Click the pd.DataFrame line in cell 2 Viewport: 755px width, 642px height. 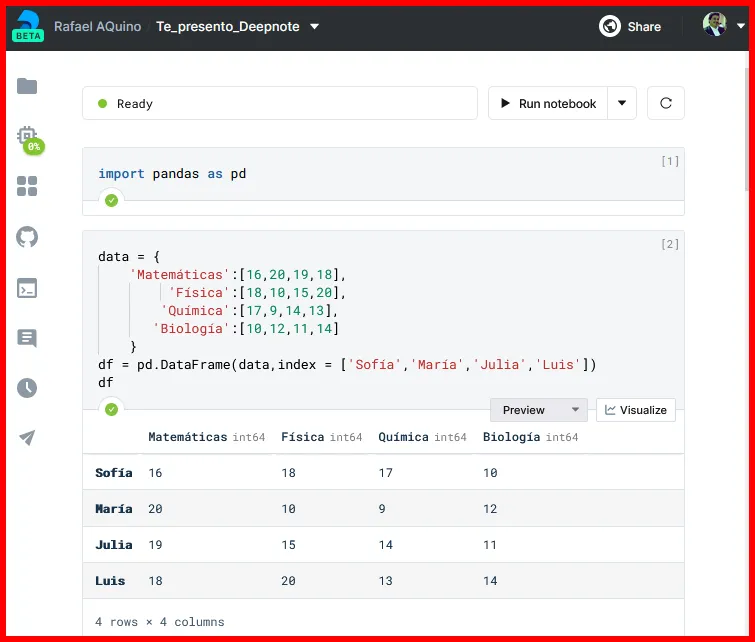tap(347, 365)
